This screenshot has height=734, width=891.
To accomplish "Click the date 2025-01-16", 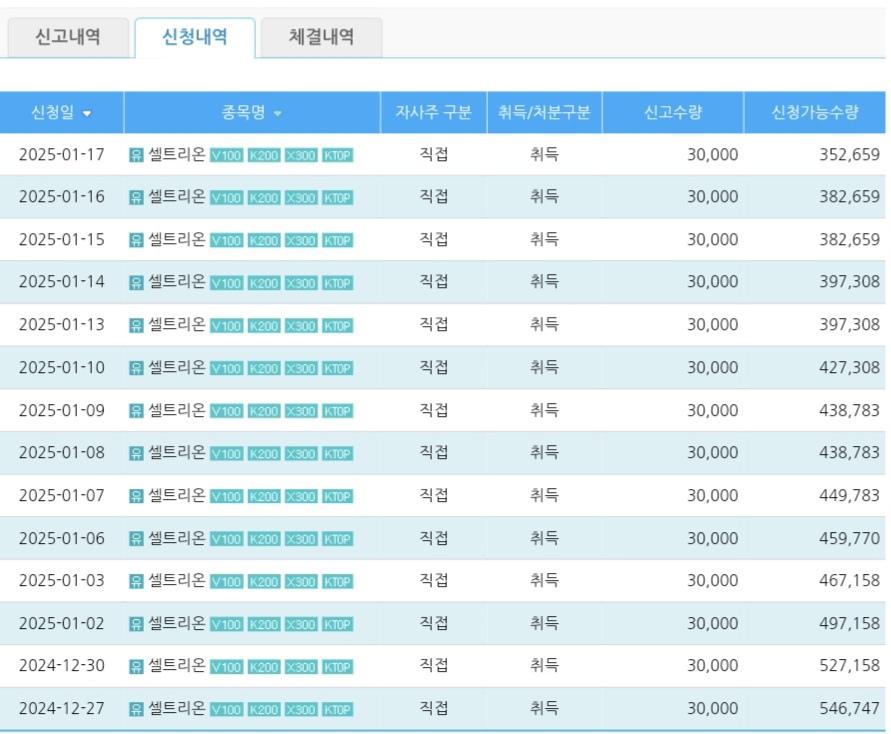I will 62,197.
